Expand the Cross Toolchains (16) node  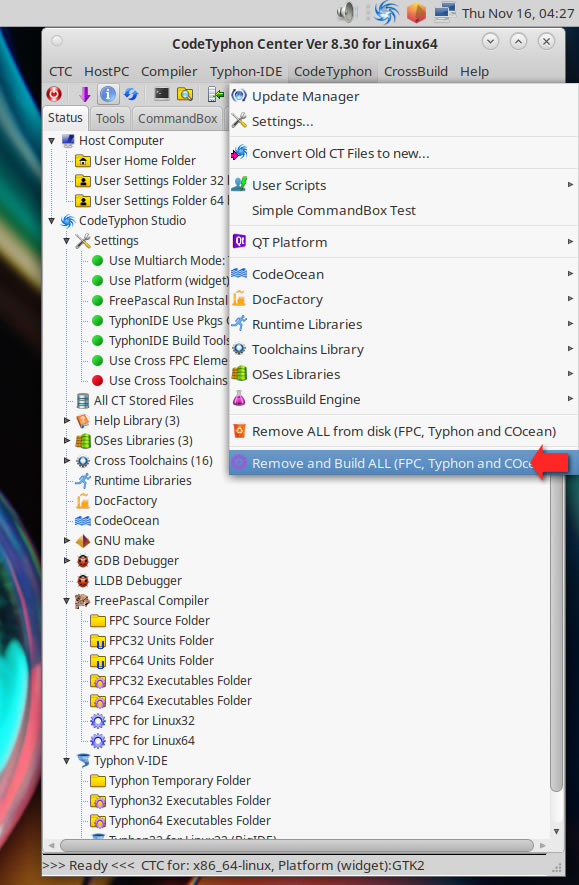tap(67, 461)
